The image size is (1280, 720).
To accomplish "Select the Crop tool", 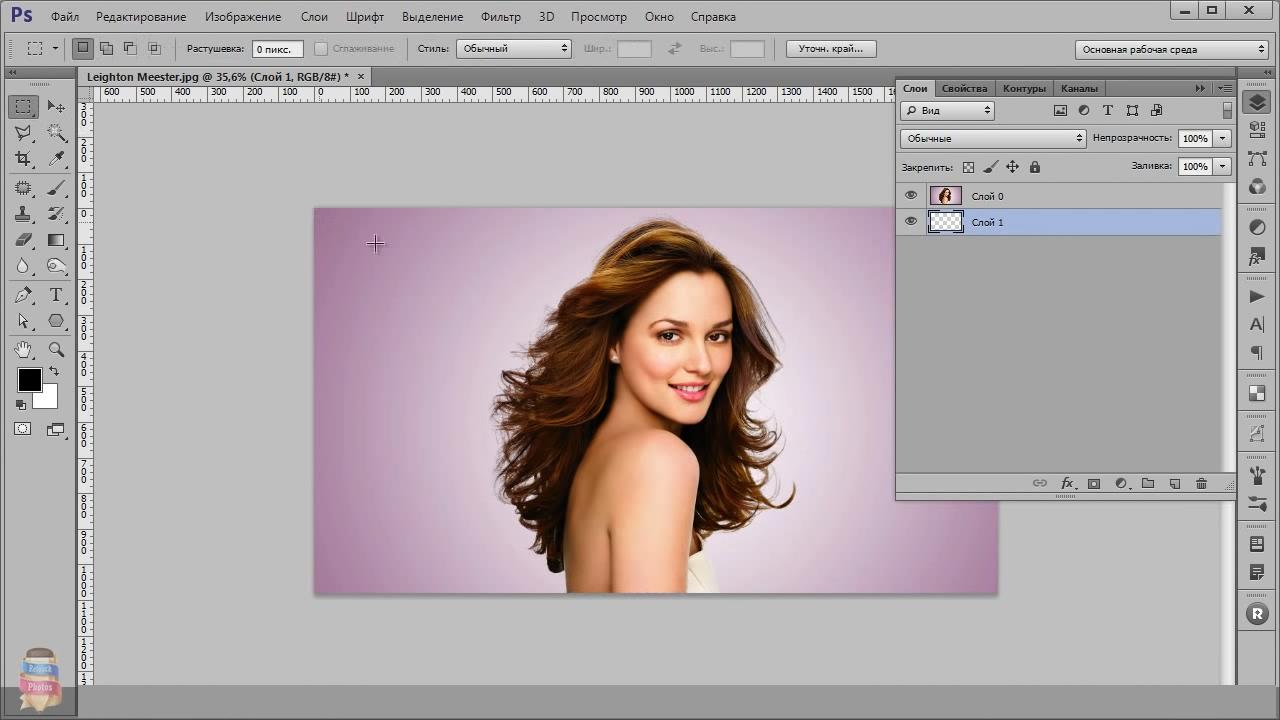I will [x=23, y=159].
